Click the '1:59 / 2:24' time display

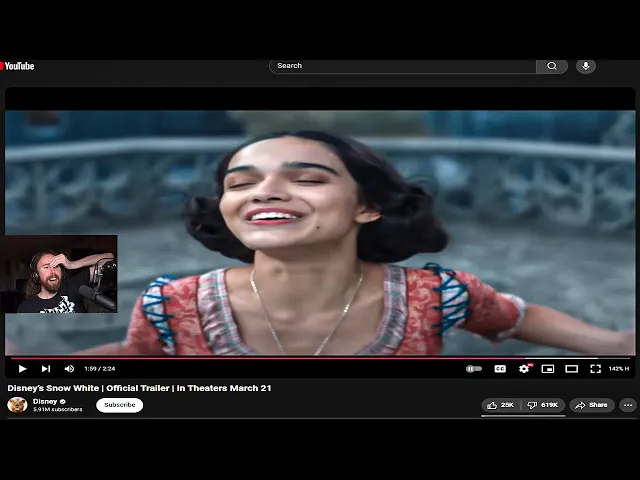point(100,369)
